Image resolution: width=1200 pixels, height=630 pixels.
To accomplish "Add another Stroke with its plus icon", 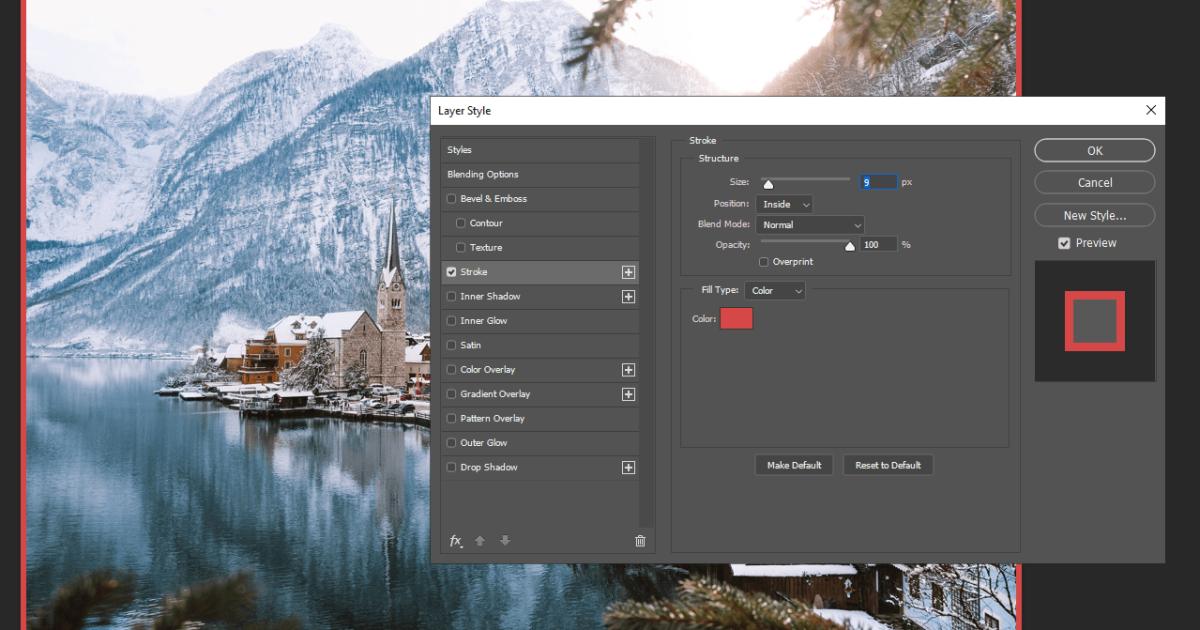I will [x=630, y=271].
